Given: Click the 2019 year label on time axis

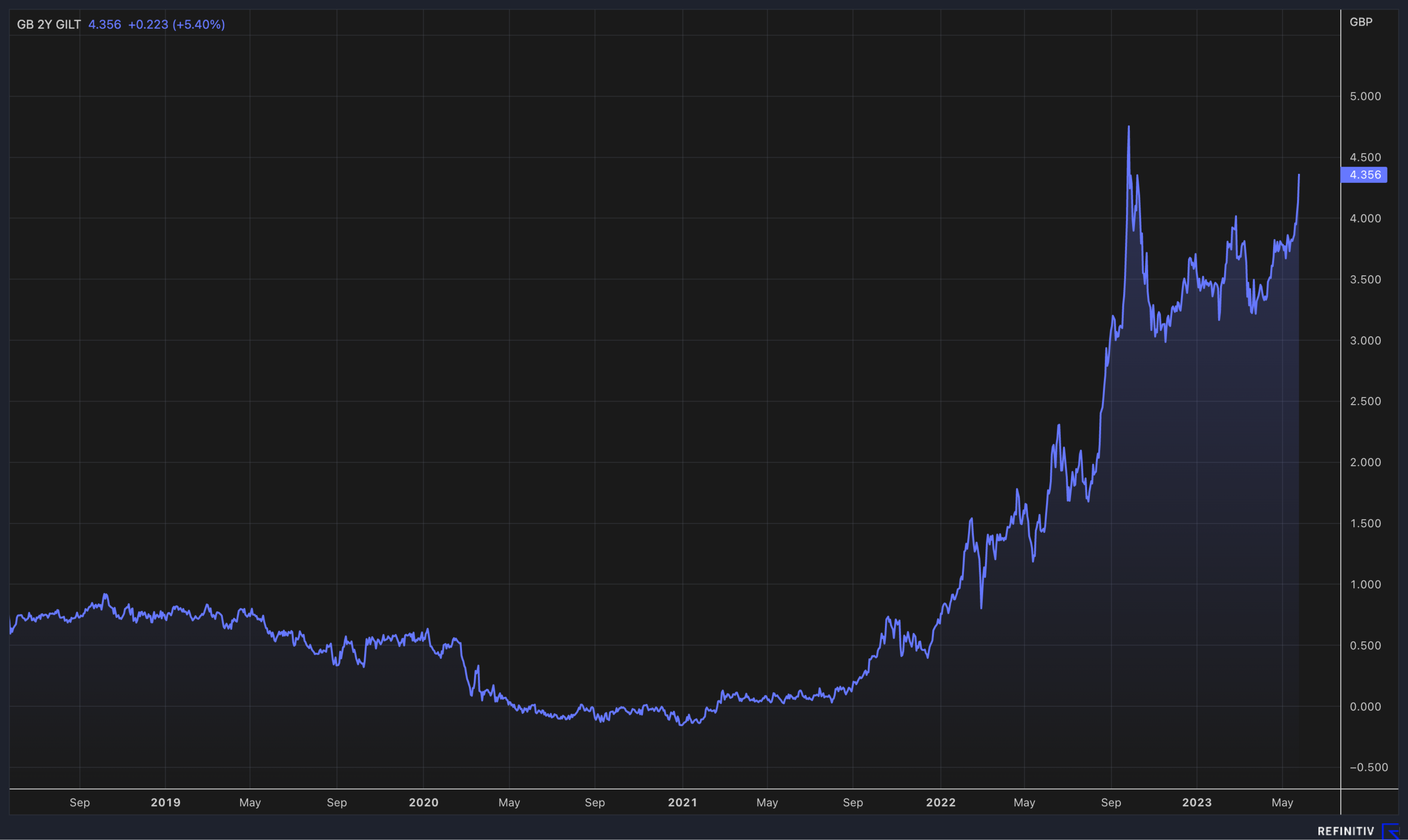Looking at the screenshot, I should point(166,803).
